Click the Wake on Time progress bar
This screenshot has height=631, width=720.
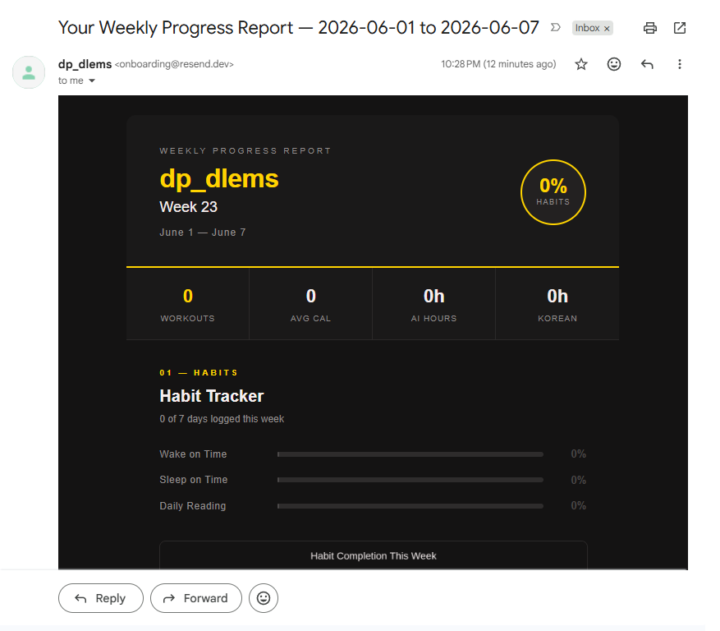pyautogui.click(x=411, y=454)
